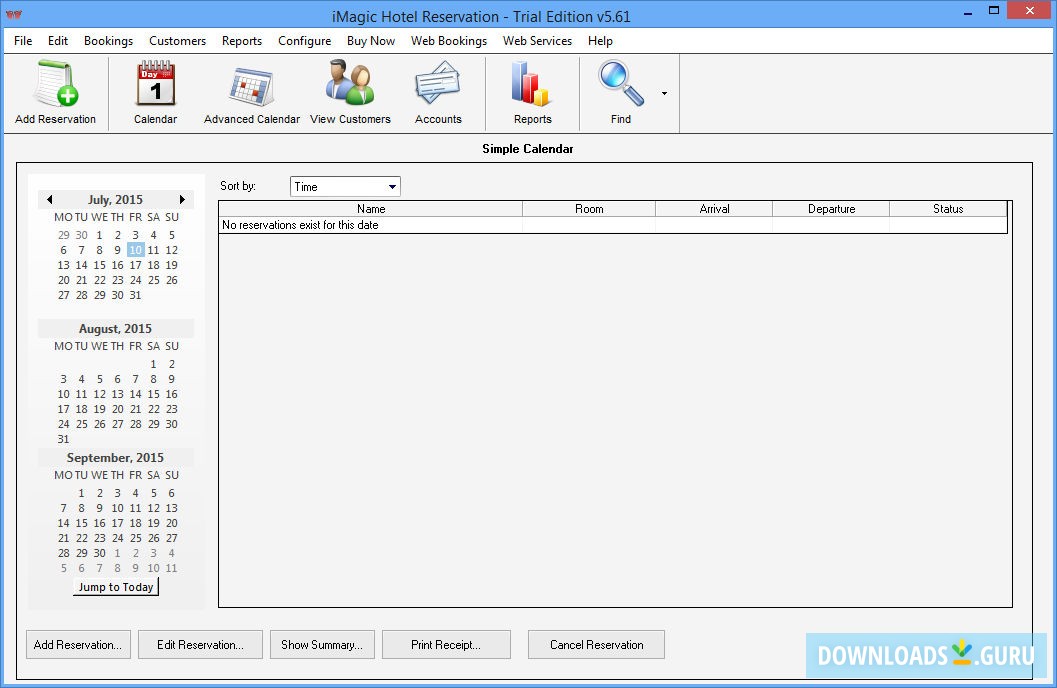Click the iMagic app icon in title bar
1057x688 pixels.
pyautogui.click(x=13, y=14)
